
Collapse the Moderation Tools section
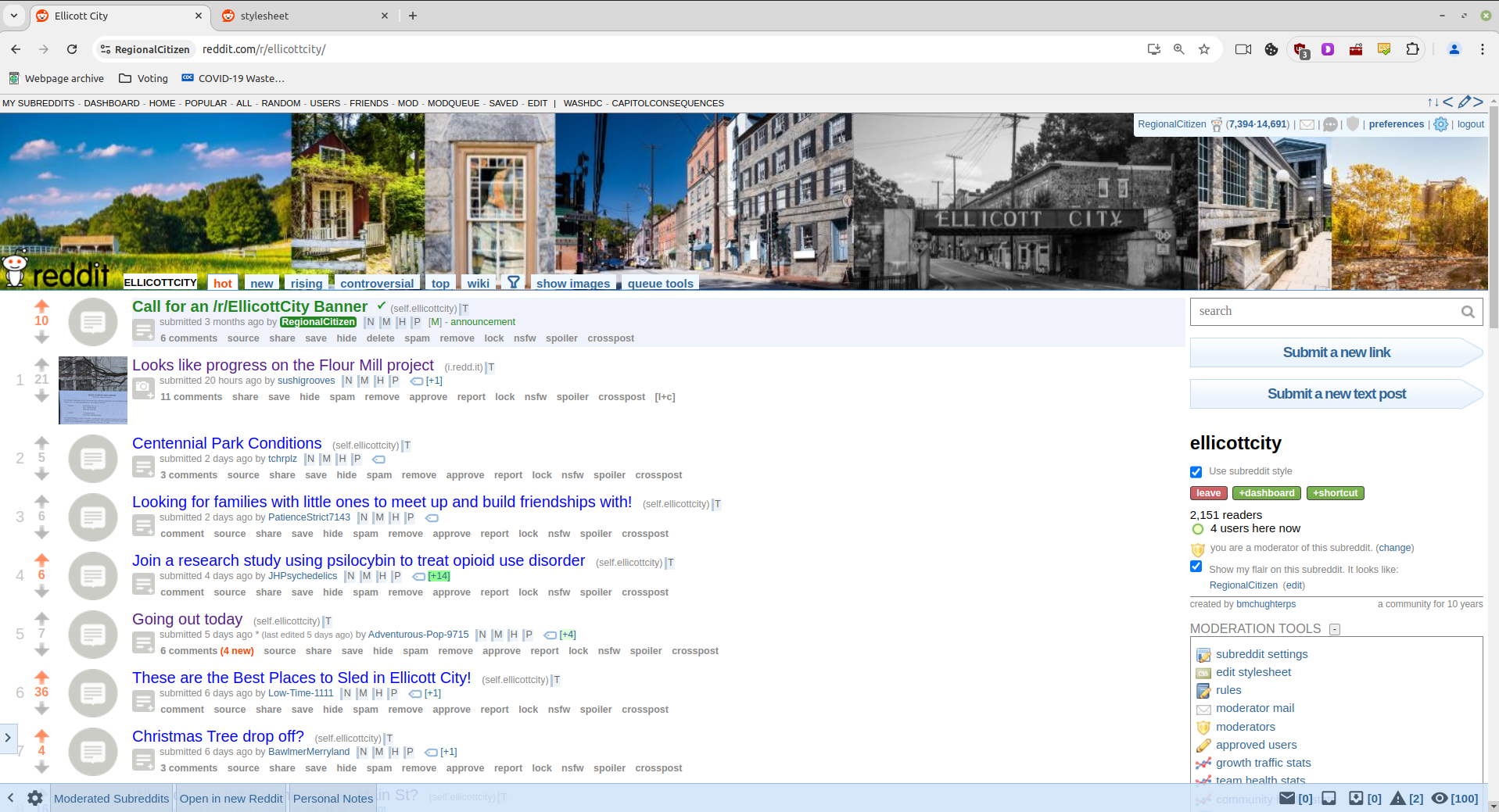(x=1335, y=629)
